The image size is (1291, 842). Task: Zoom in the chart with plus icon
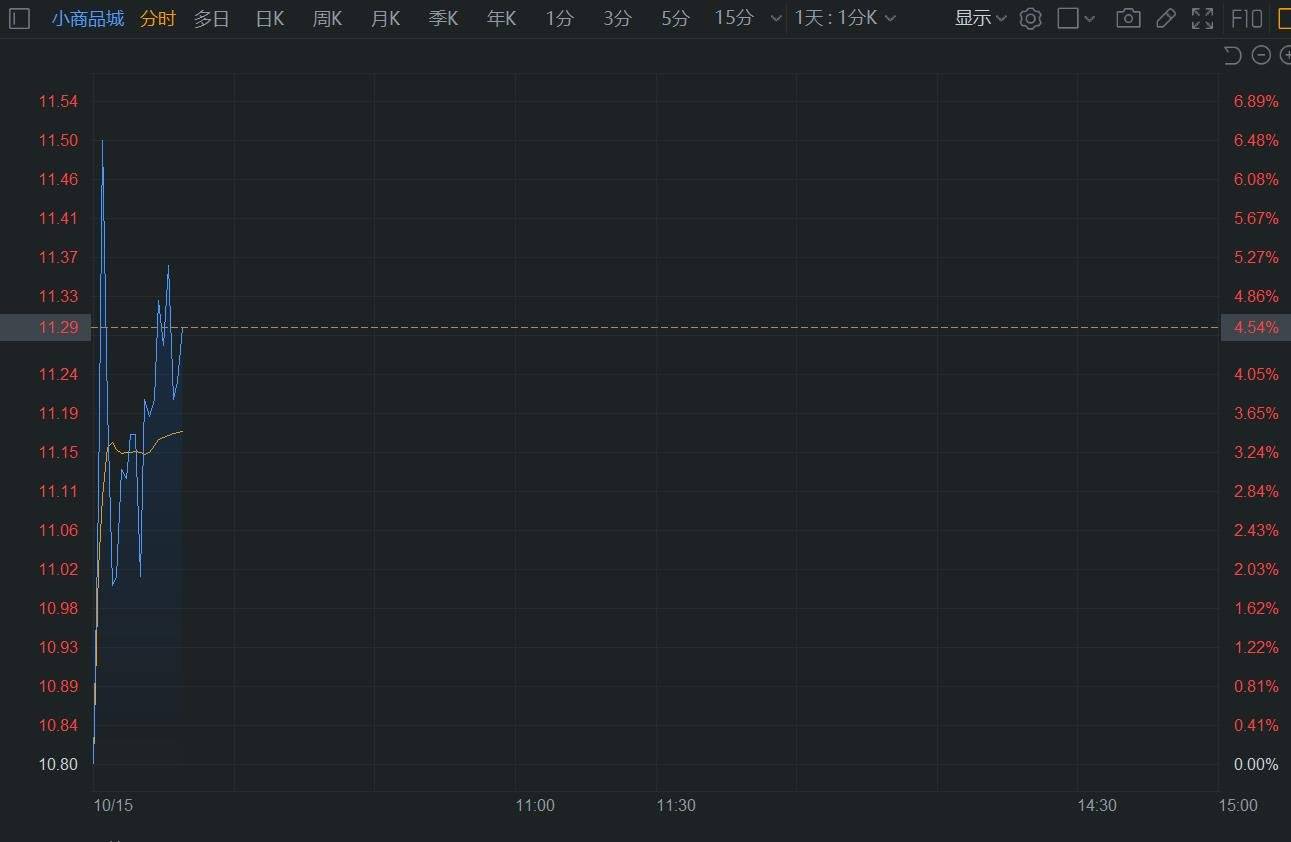1285,55
